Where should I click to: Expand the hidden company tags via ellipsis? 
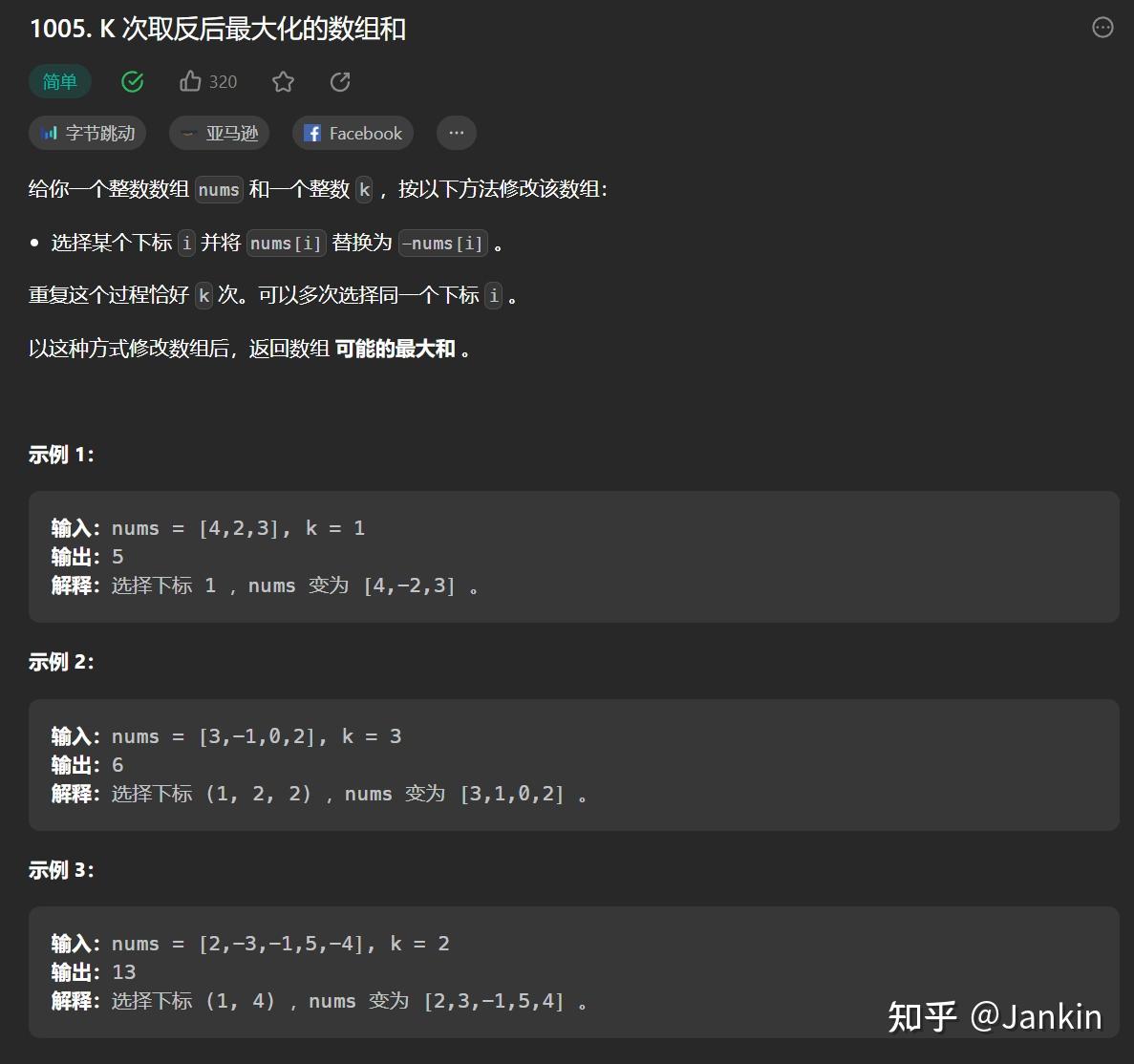(456, 133)
